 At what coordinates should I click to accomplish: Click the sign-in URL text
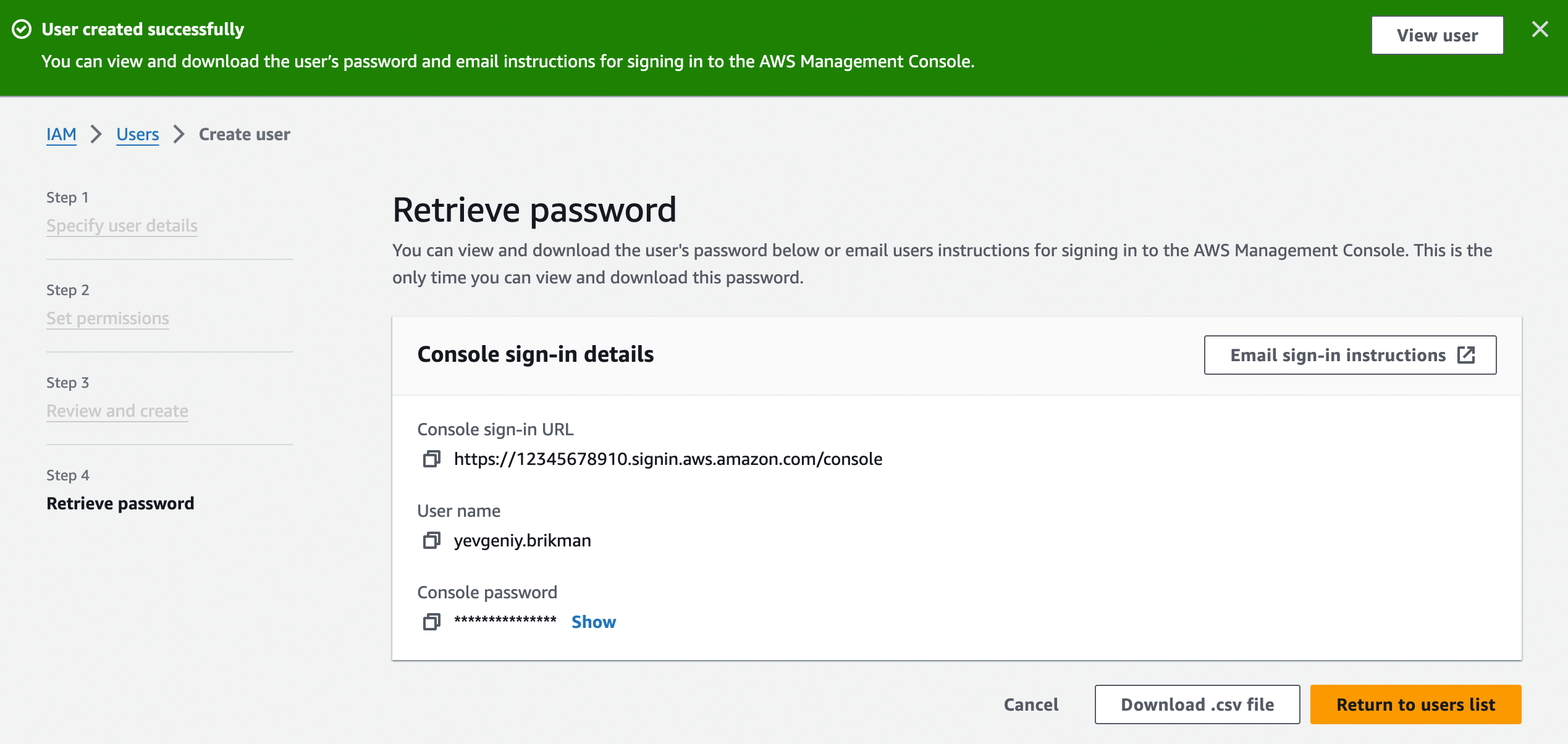[668, 459]
